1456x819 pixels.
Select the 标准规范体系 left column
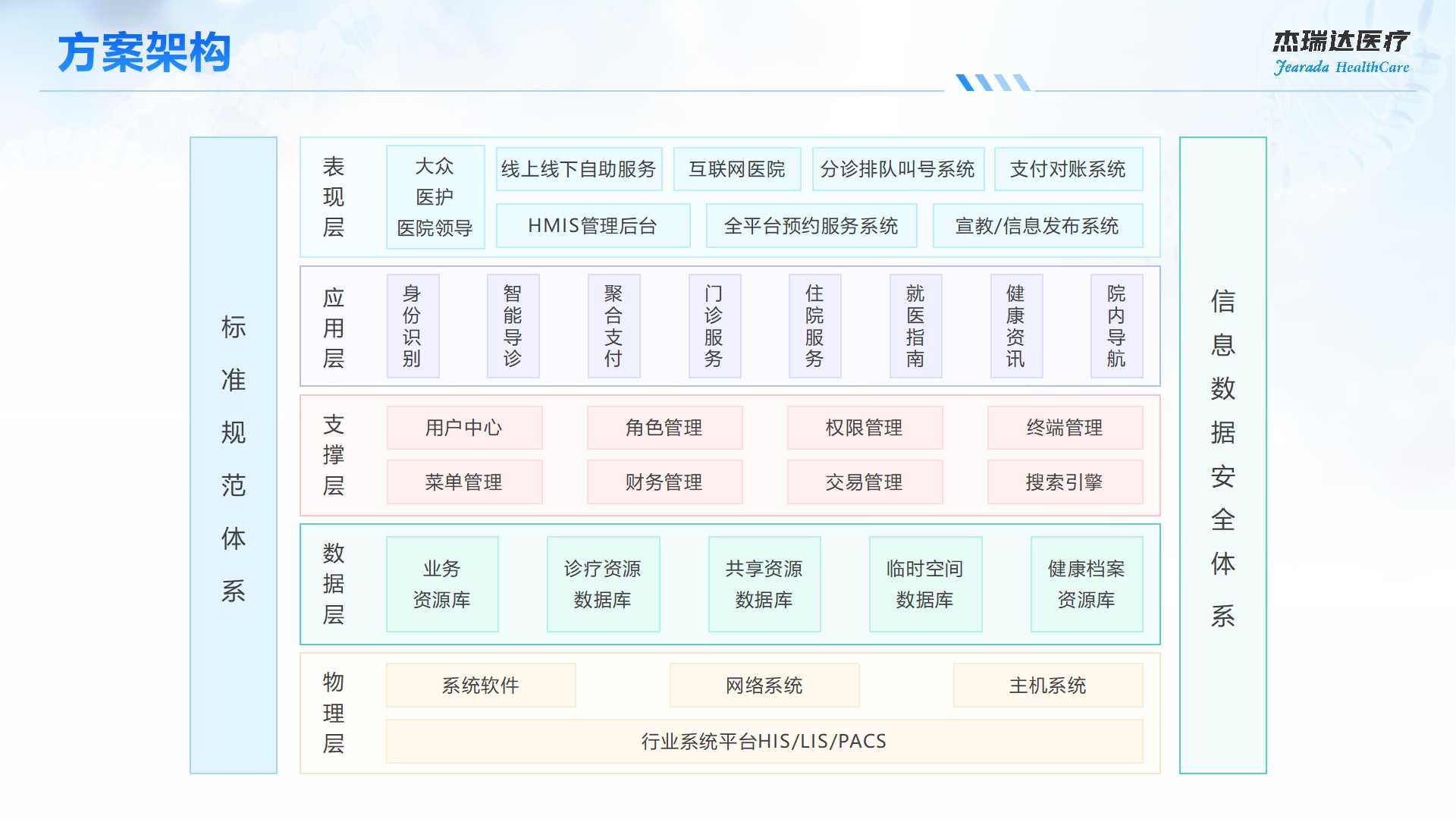click(x=234, y=455)
